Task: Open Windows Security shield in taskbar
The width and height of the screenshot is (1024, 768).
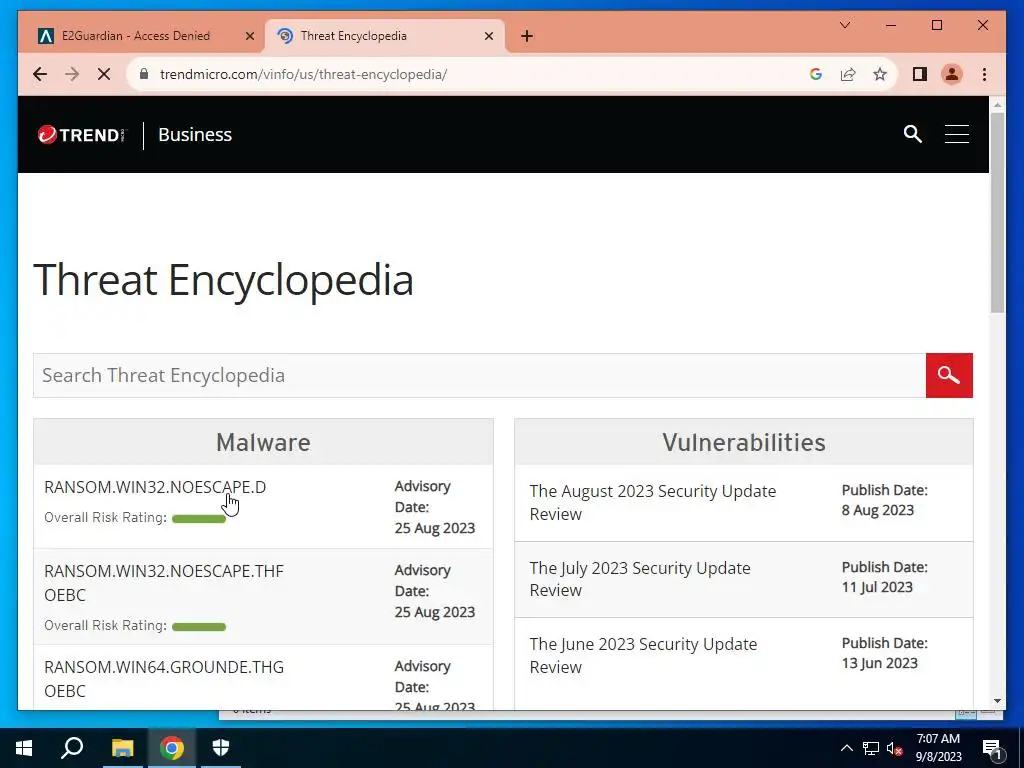Action: (x=221, y=748)
